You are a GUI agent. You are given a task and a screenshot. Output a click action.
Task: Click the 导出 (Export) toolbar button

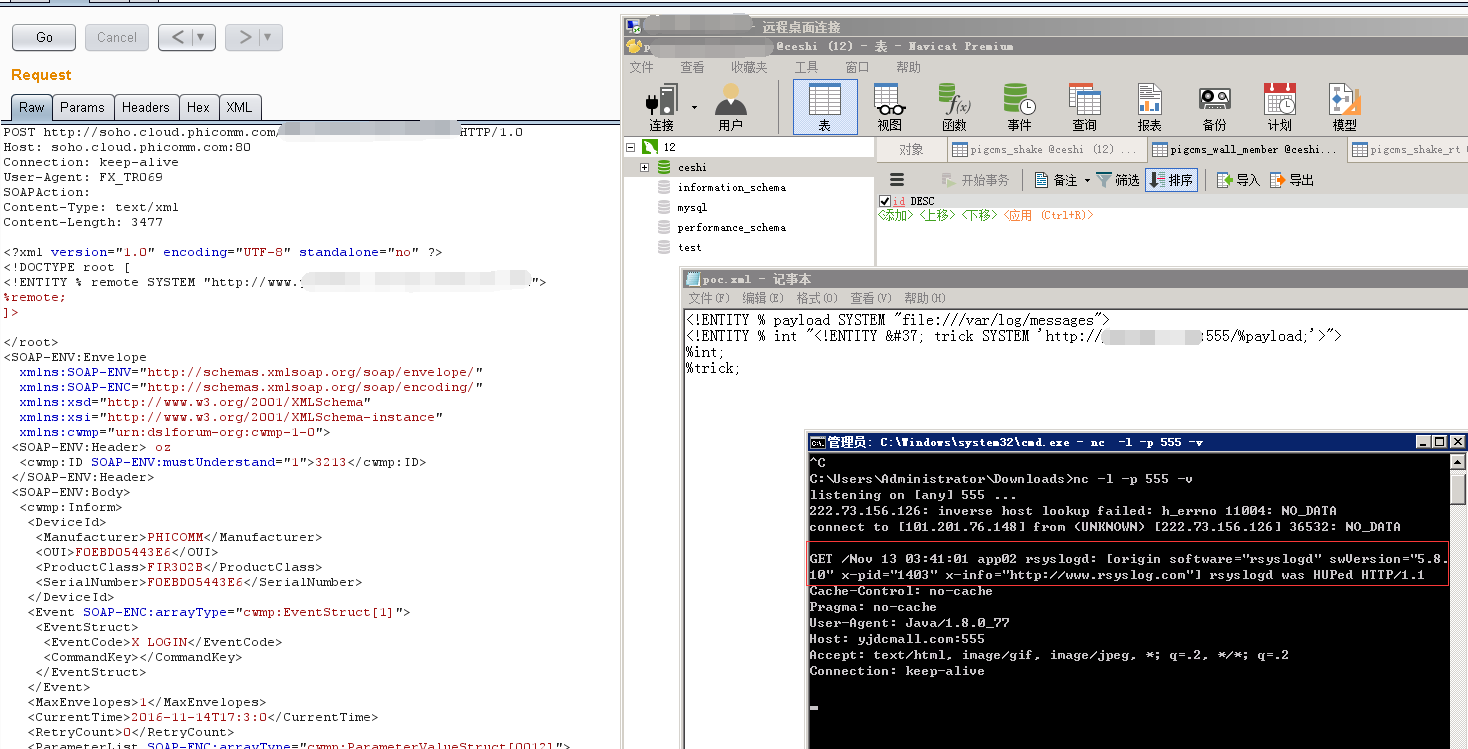pyautogui.click(x=1292, y=180)
